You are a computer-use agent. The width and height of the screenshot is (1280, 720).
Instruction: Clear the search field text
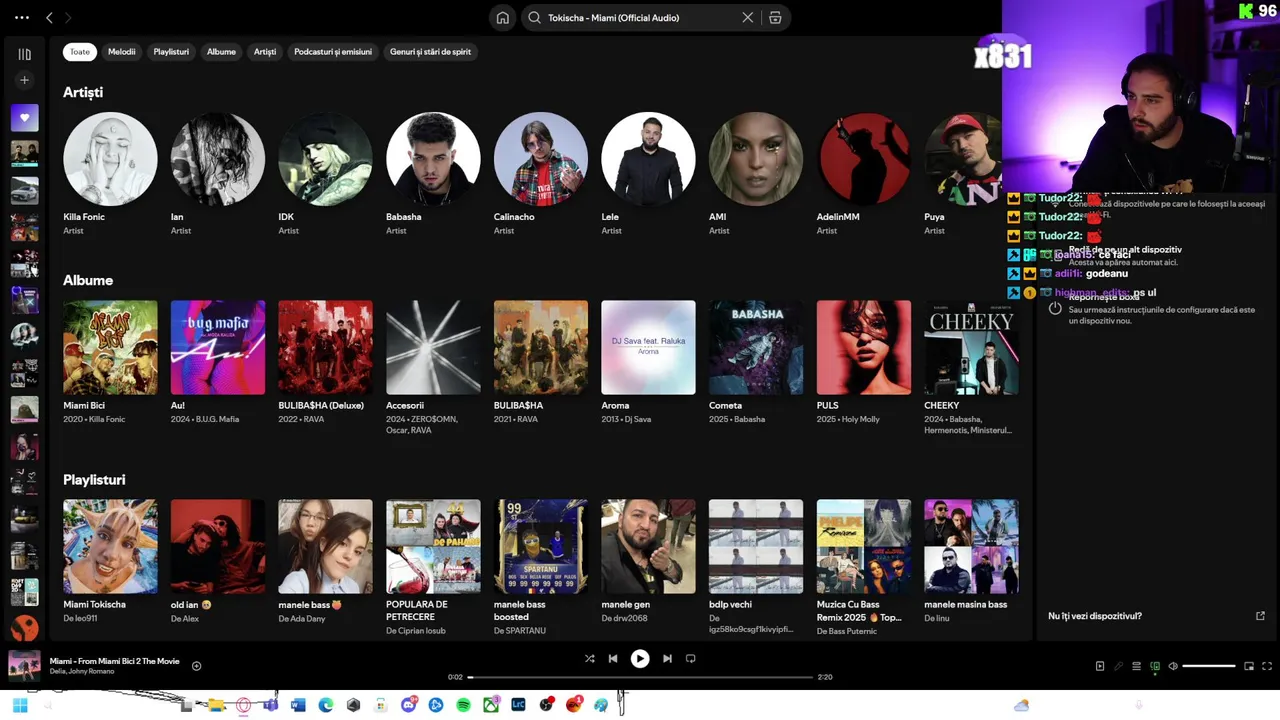coord(747,18)
